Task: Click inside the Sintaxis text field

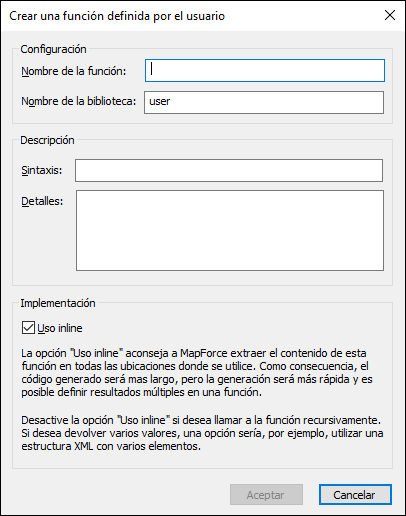Action: (229, 170)
